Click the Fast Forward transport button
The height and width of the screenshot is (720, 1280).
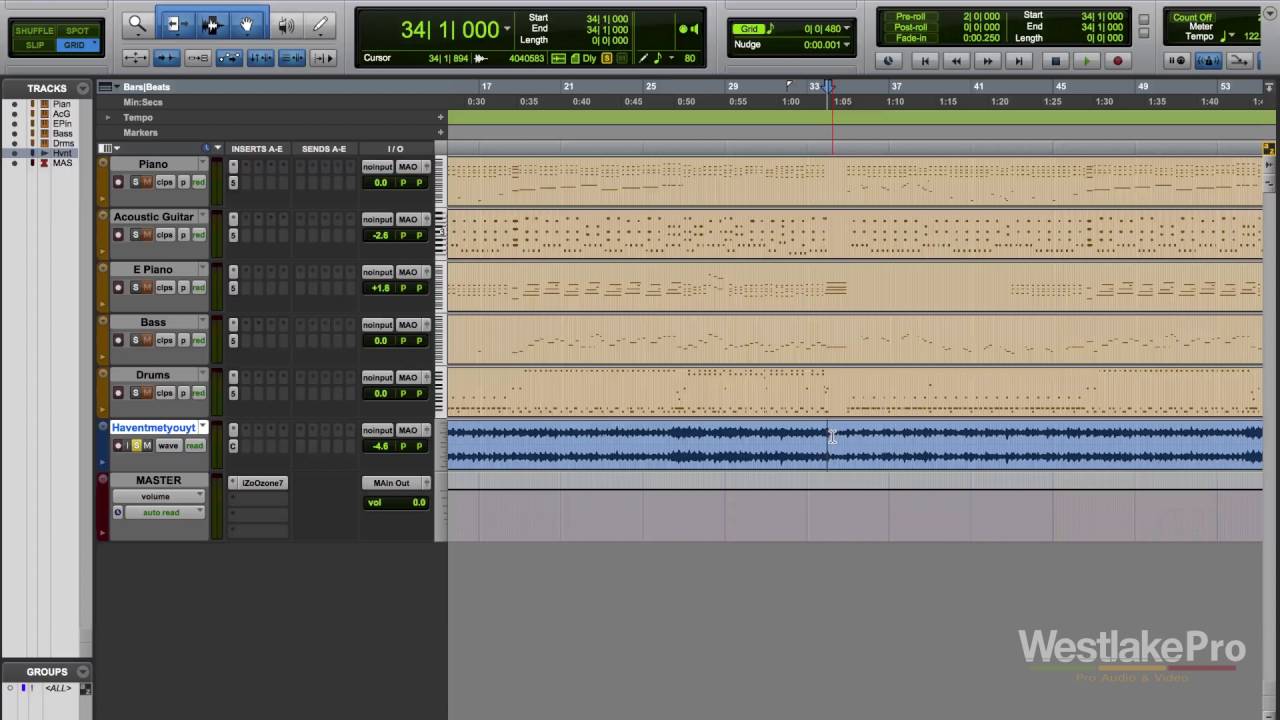pos(988,61)
